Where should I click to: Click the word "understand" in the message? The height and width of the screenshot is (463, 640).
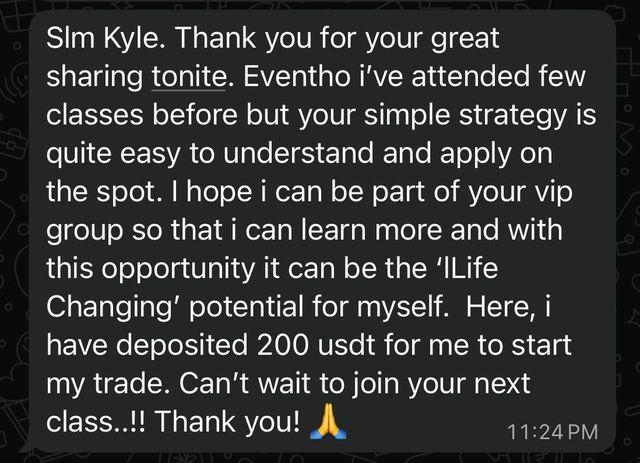pyautogui.click(x=298, y=153)
